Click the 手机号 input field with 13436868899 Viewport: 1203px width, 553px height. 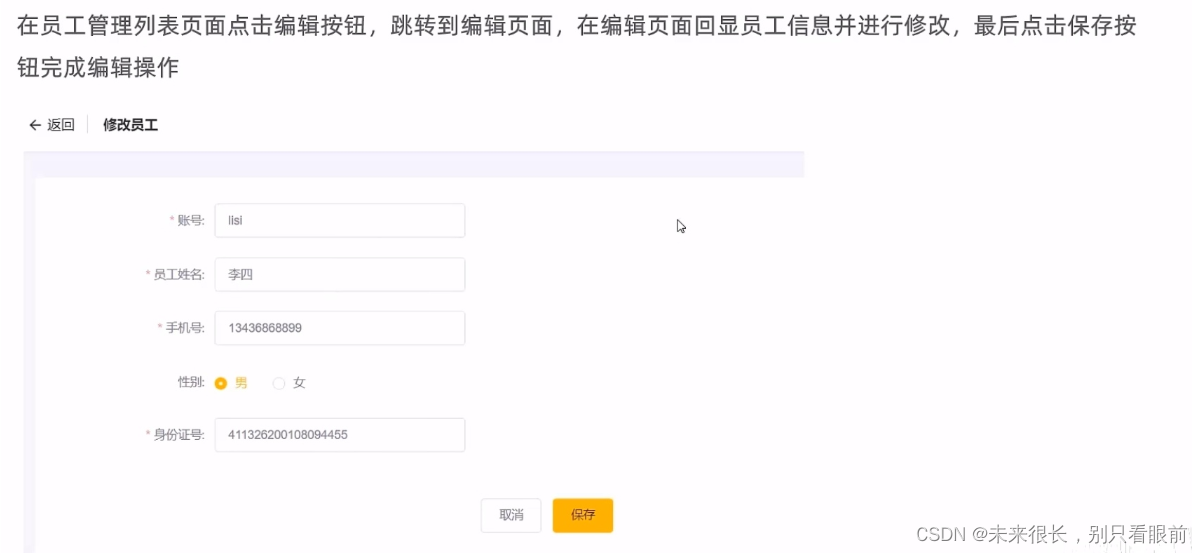[340, 328]
